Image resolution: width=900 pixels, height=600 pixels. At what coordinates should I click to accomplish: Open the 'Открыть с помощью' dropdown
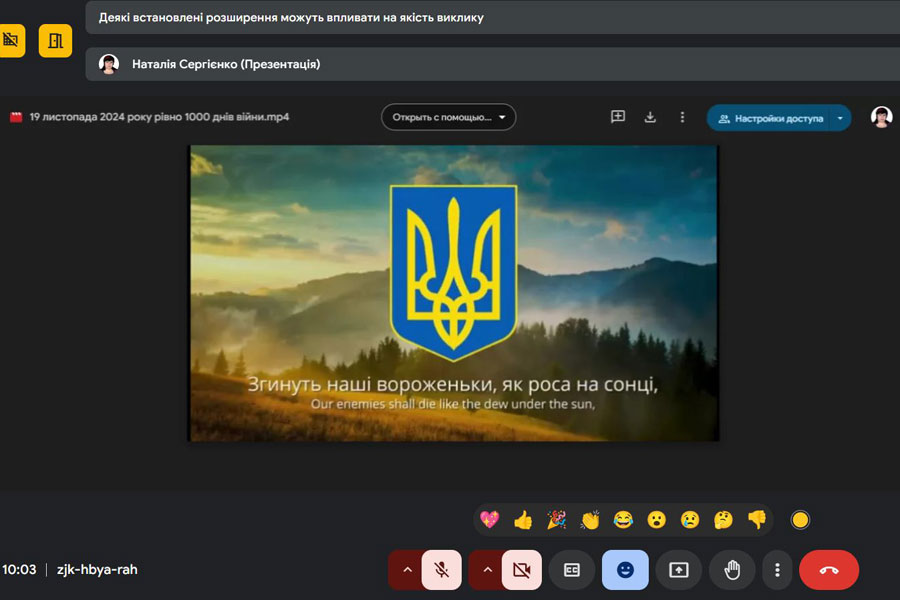tap(448, 117)
